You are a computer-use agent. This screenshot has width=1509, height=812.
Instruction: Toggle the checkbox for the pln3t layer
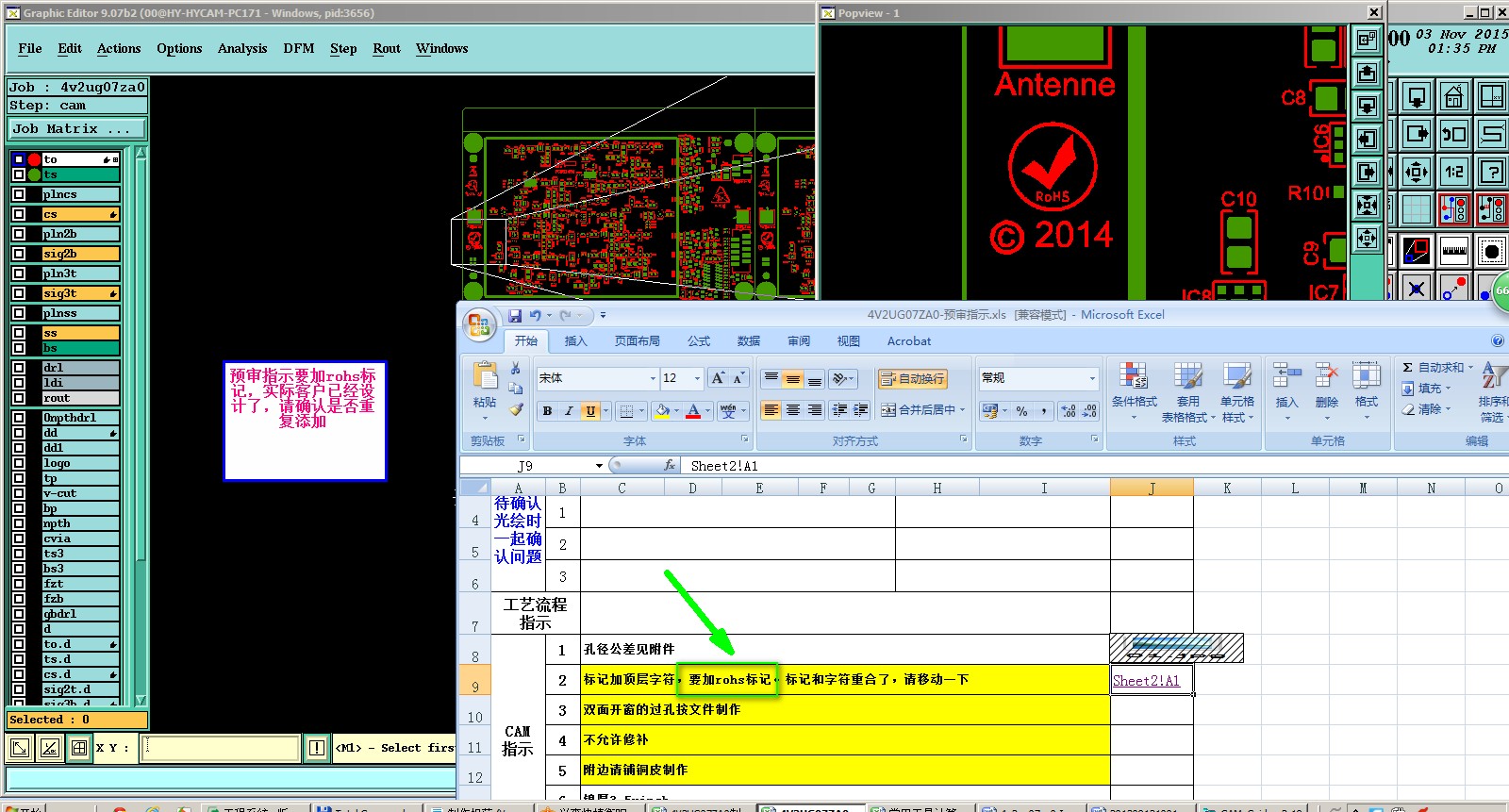click(x=19, y=273)
